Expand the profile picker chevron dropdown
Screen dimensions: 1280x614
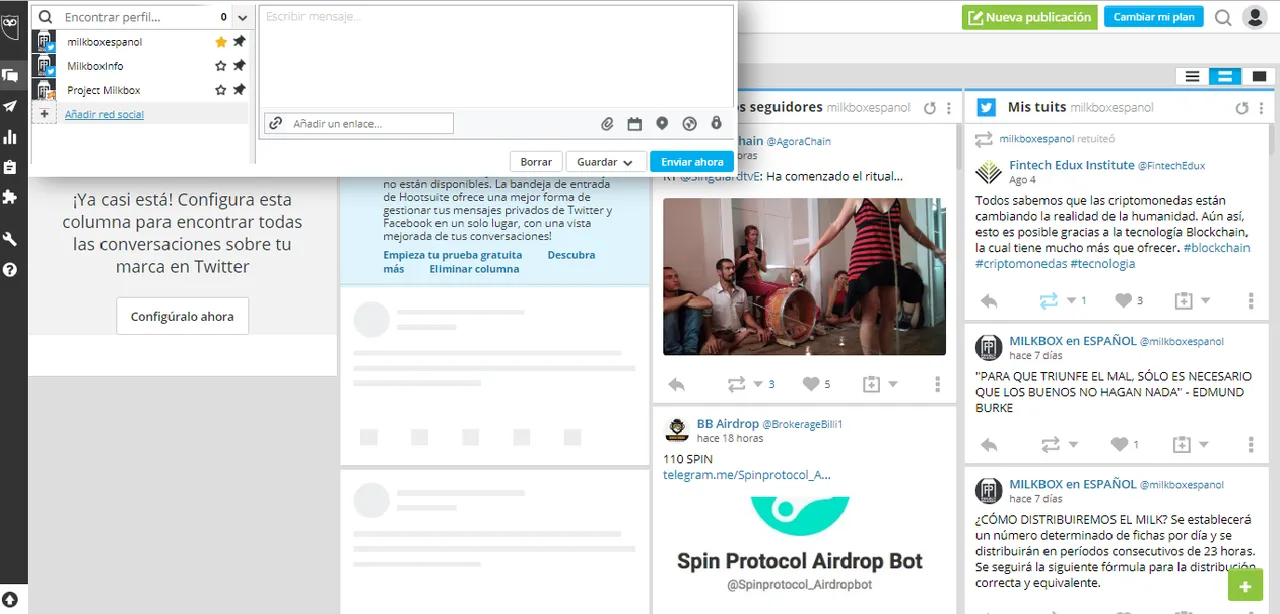[243, 17]
